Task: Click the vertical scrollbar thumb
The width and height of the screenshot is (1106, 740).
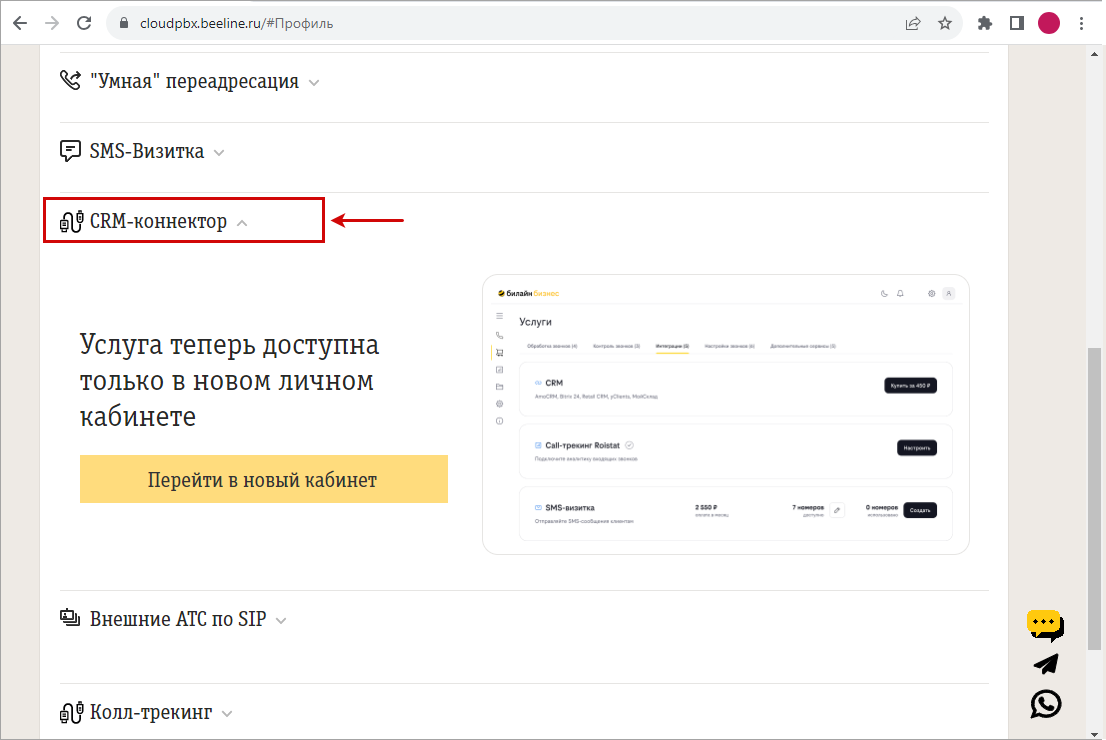Action: click(1094, 498)
